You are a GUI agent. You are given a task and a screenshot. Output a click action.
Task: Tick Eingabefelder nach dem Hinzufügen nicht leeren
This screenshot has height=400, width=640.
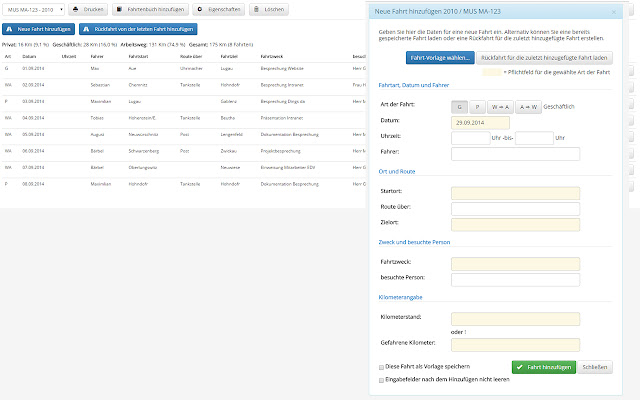click(x=381, y=380)
